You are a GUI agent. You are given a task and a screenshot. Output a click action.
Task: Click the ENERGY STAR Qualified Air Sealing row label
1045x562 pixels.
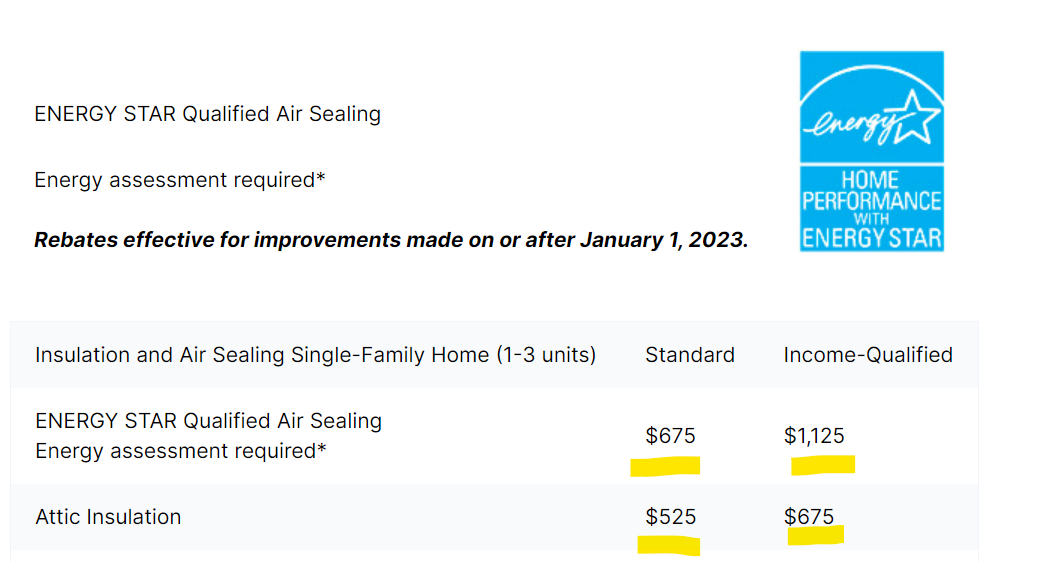click(209, 421)
